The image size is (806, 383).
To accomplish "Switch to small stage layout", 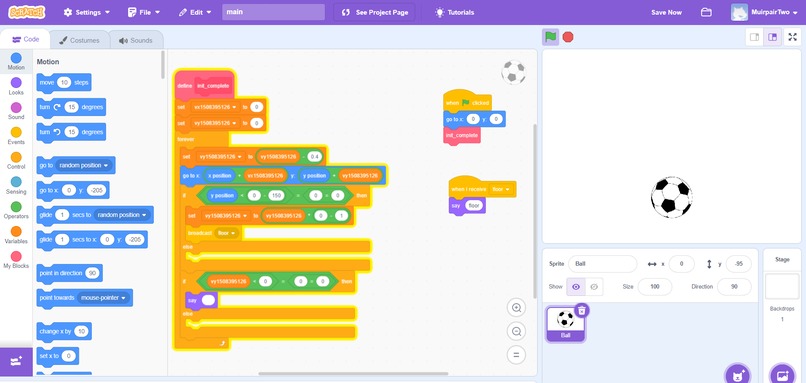I will [x=755, y=37].
